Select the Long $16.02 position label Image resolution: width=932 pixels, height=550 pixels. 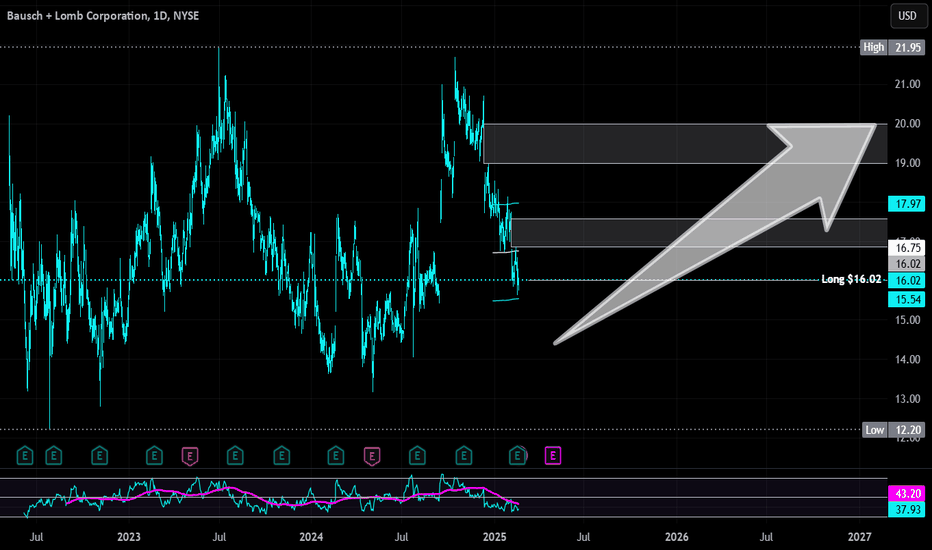point(851,279)
